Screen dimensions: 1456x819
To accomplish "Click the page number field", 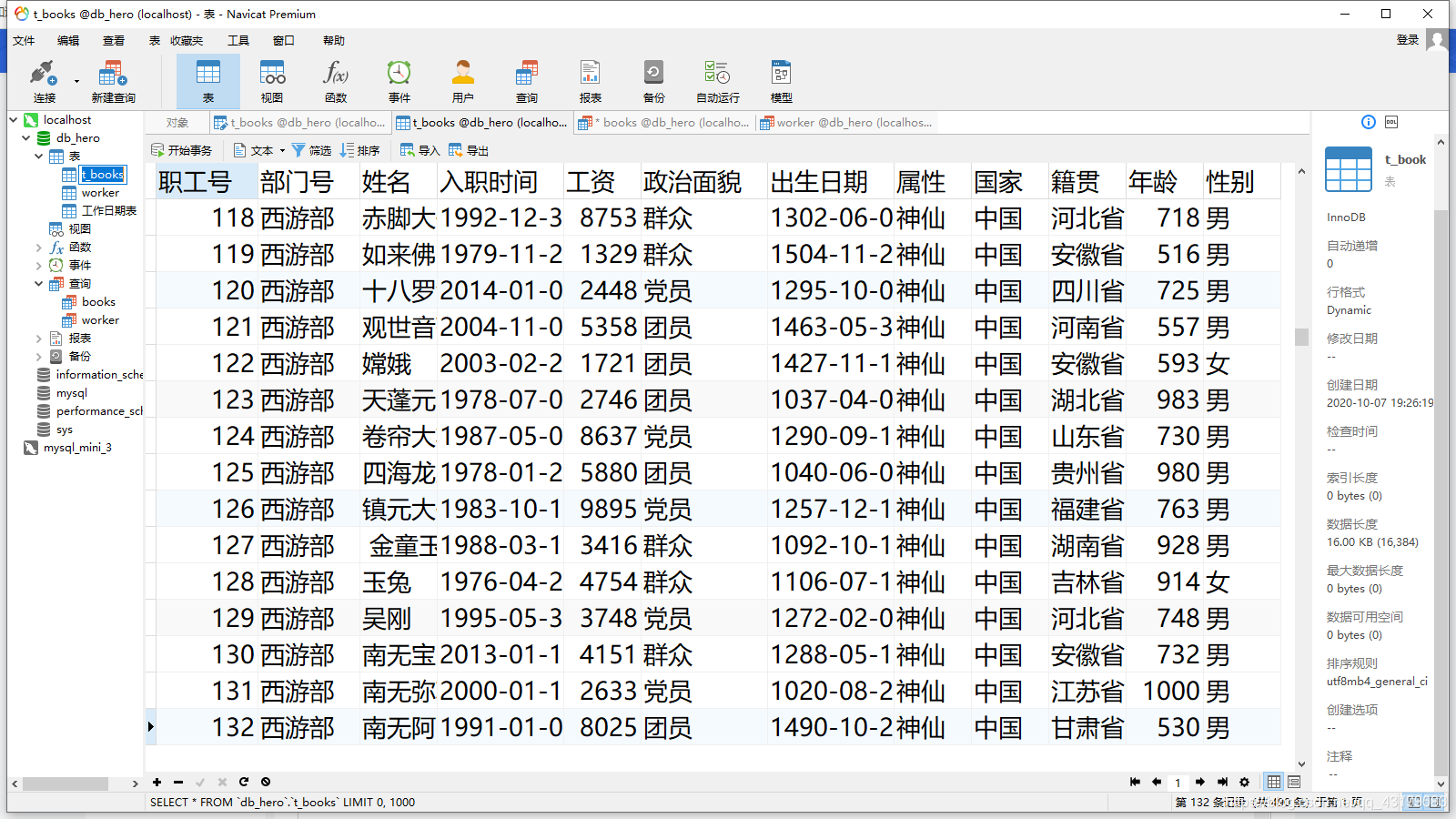I will point(1178,782).
